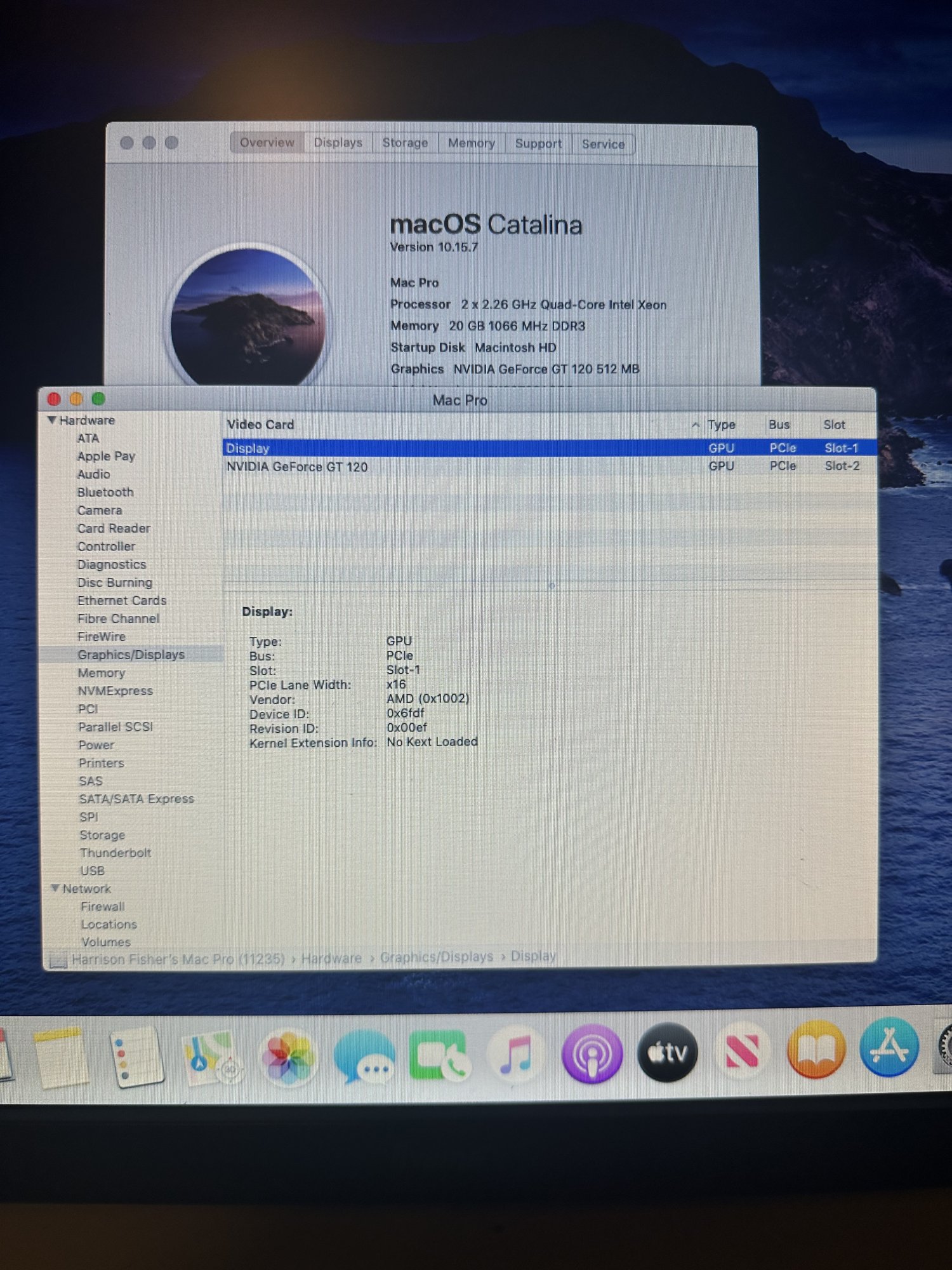Select Graphics/Displays in the sidebar
This screenshot has height=1270, width=952.
point(131,655)
